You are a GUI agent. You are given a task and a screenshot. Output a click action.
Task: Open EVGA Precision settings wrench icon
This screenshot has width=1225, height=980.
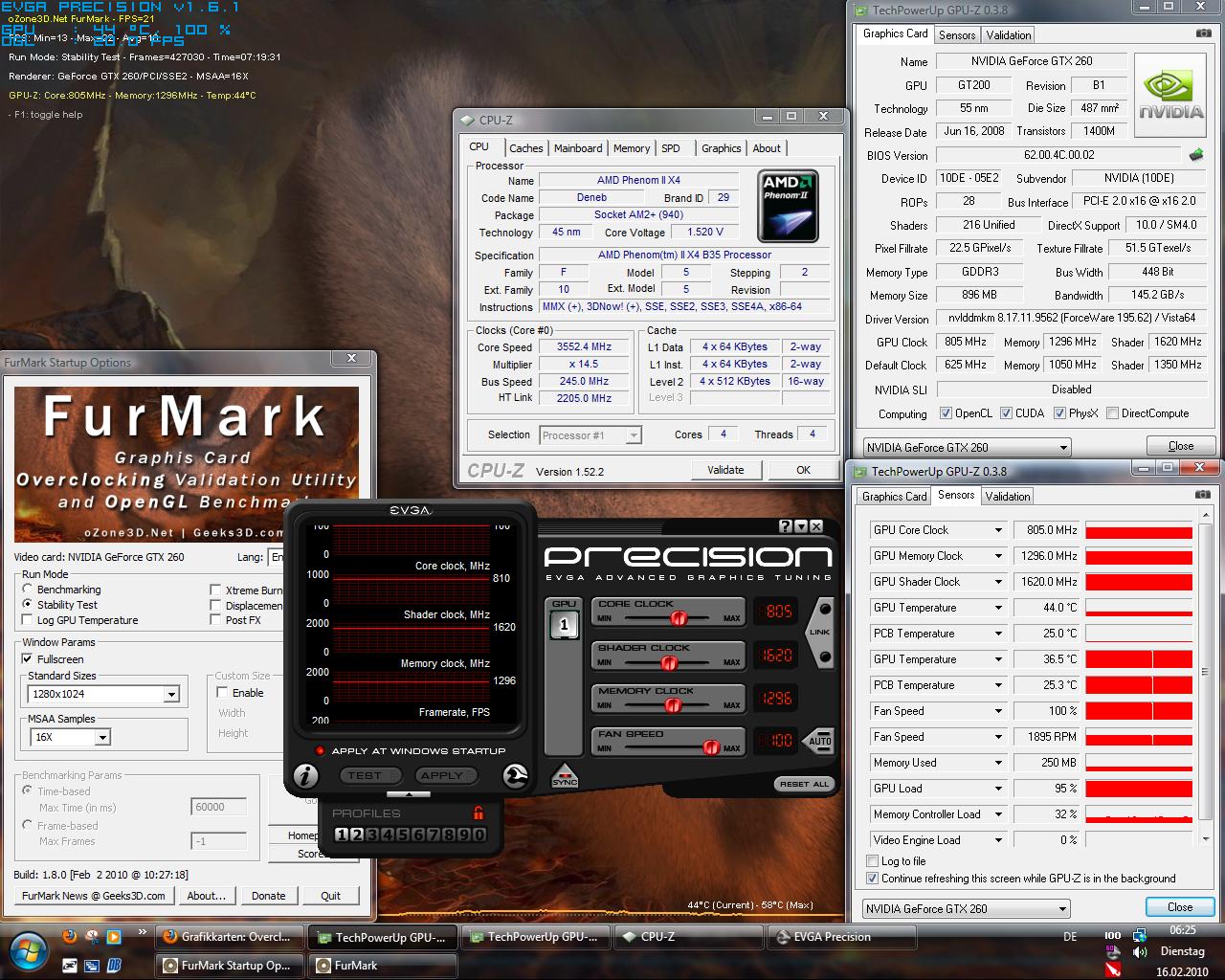tap(515, 775)
